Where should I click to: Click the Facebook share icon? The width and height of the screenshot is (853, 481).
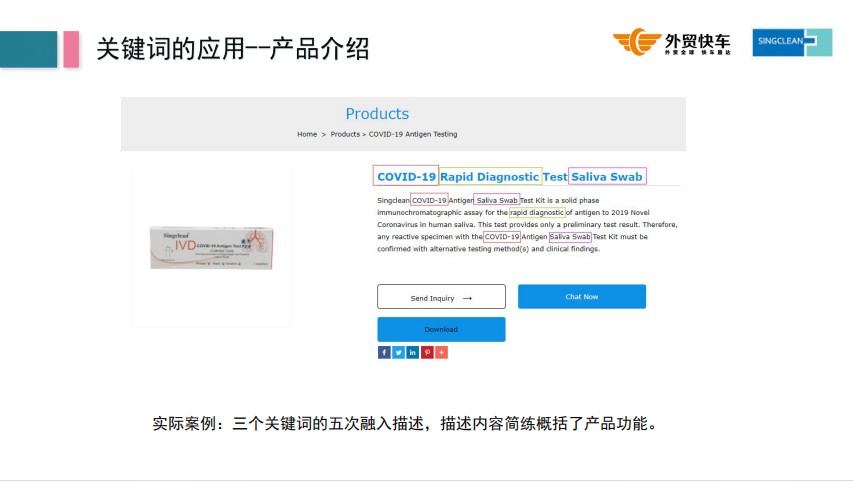click(x=384, y=353)
